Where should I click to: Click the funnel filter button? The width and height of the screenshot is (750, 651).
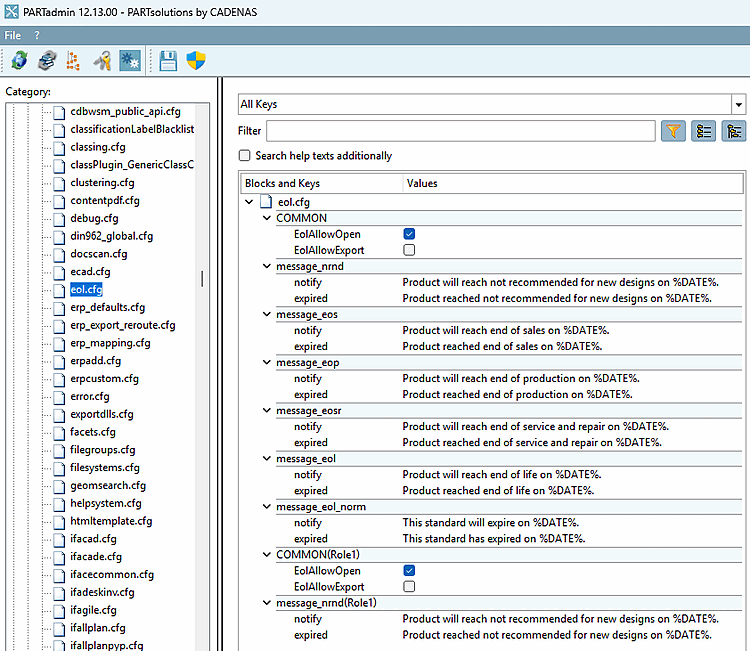[x=673, y=131]
